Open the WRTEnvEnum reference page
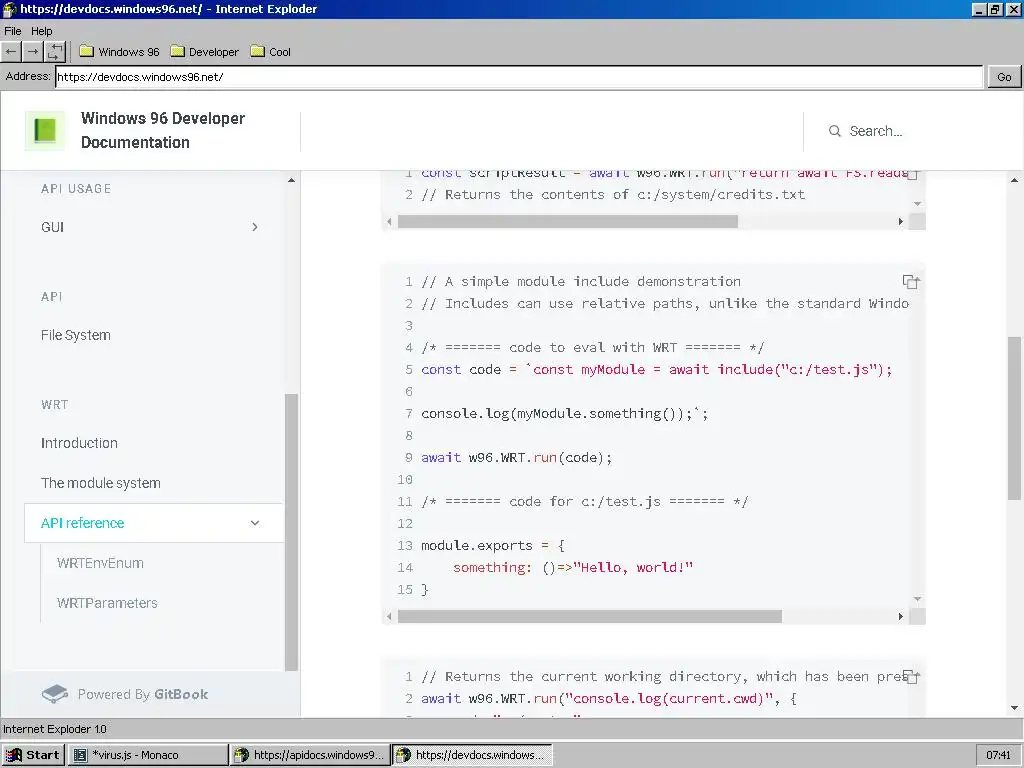 (x=100, y=563)
